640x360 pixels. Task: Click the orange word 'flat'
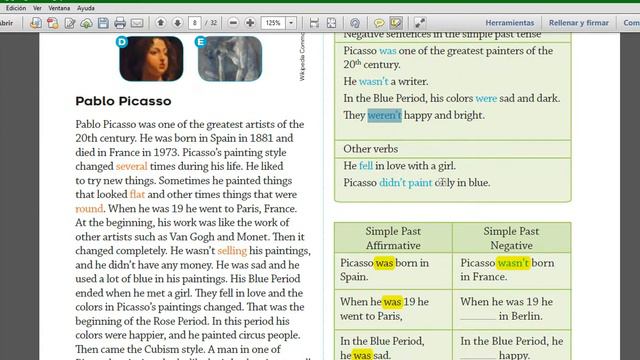[x=137, y=195]
